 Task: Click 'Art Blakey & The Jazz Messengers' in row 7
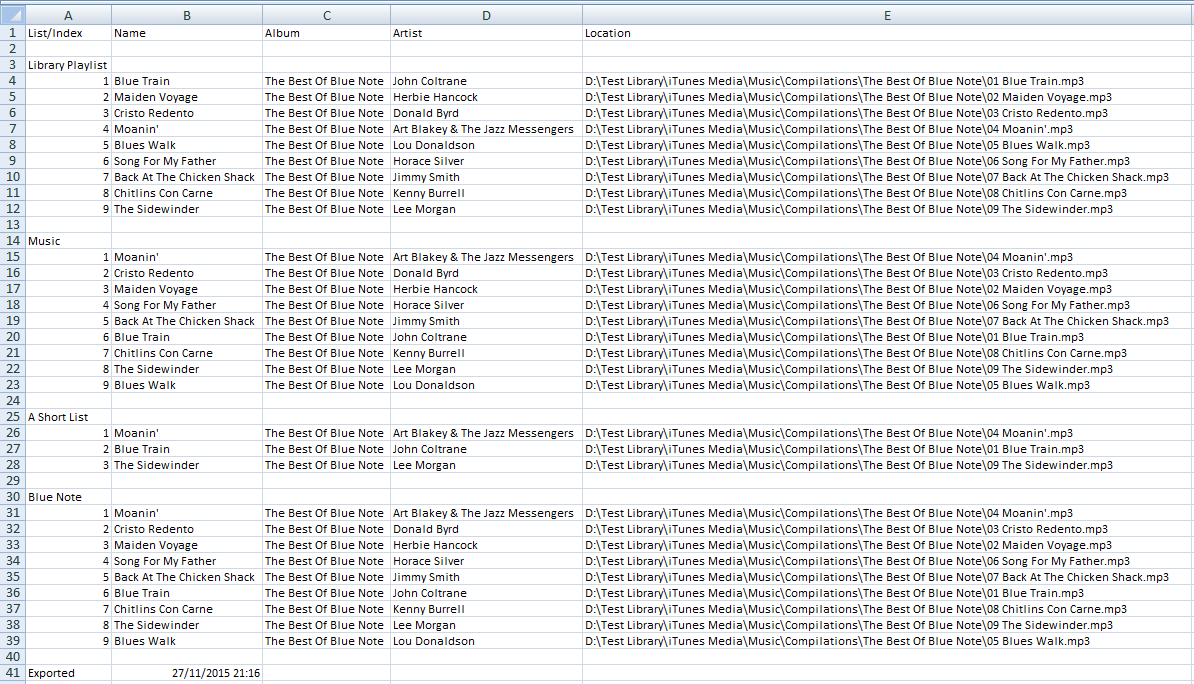(x=487, y=129)
